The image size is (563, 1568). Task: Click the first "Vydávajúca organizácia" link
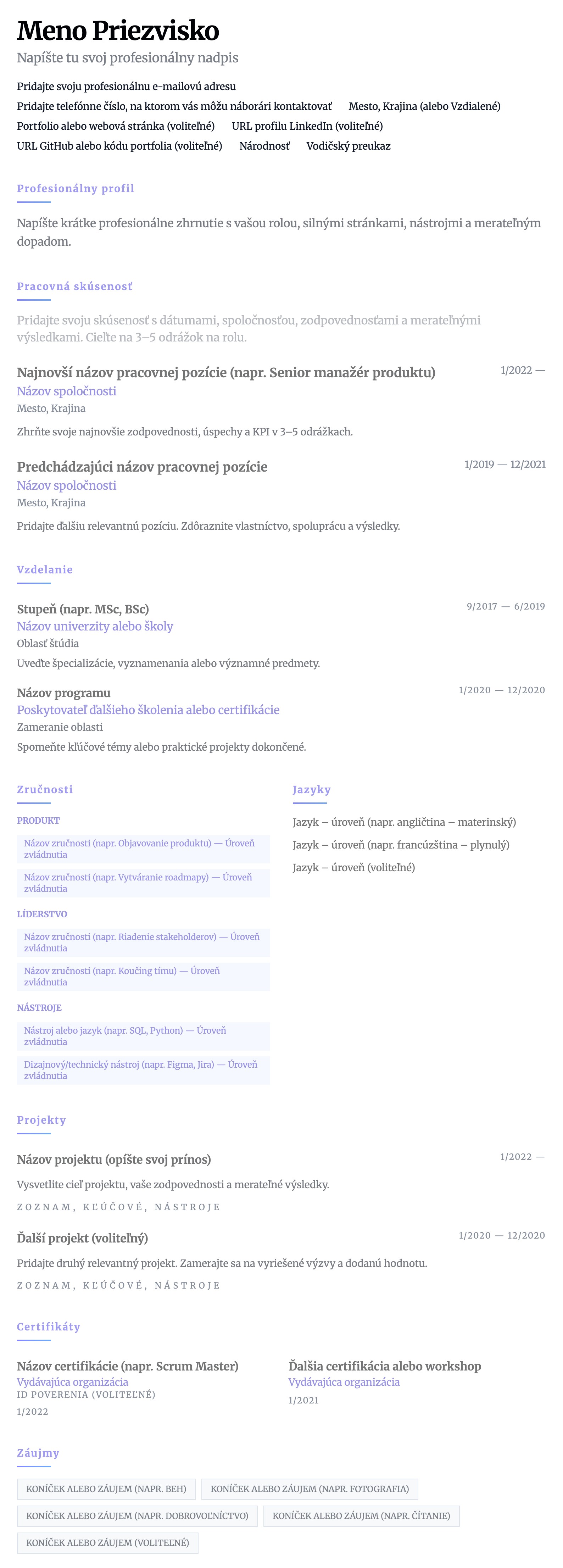click(72, 1382)
